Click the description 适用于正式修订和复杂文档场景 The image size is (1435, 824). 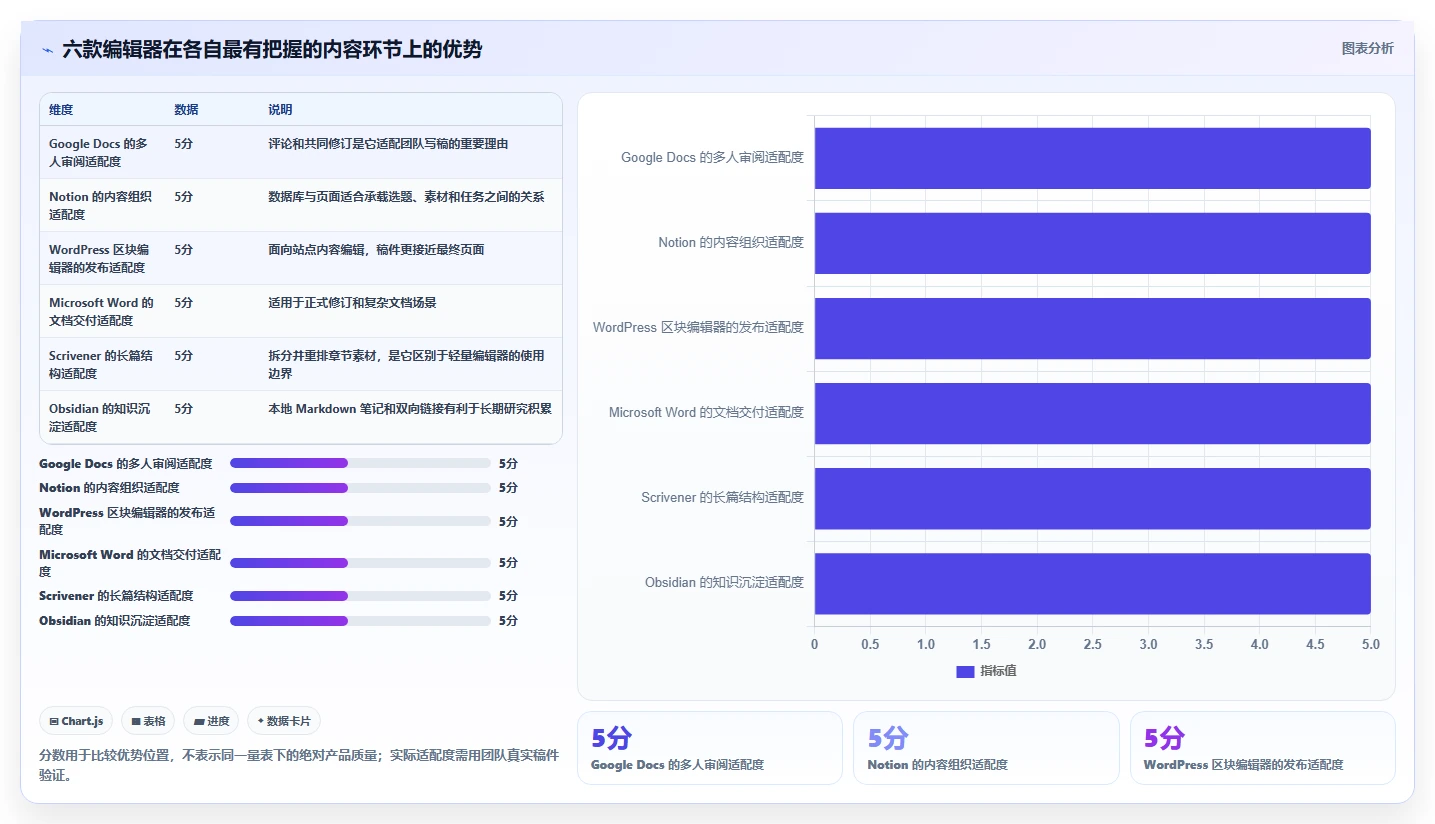click(x=352, y=303)
